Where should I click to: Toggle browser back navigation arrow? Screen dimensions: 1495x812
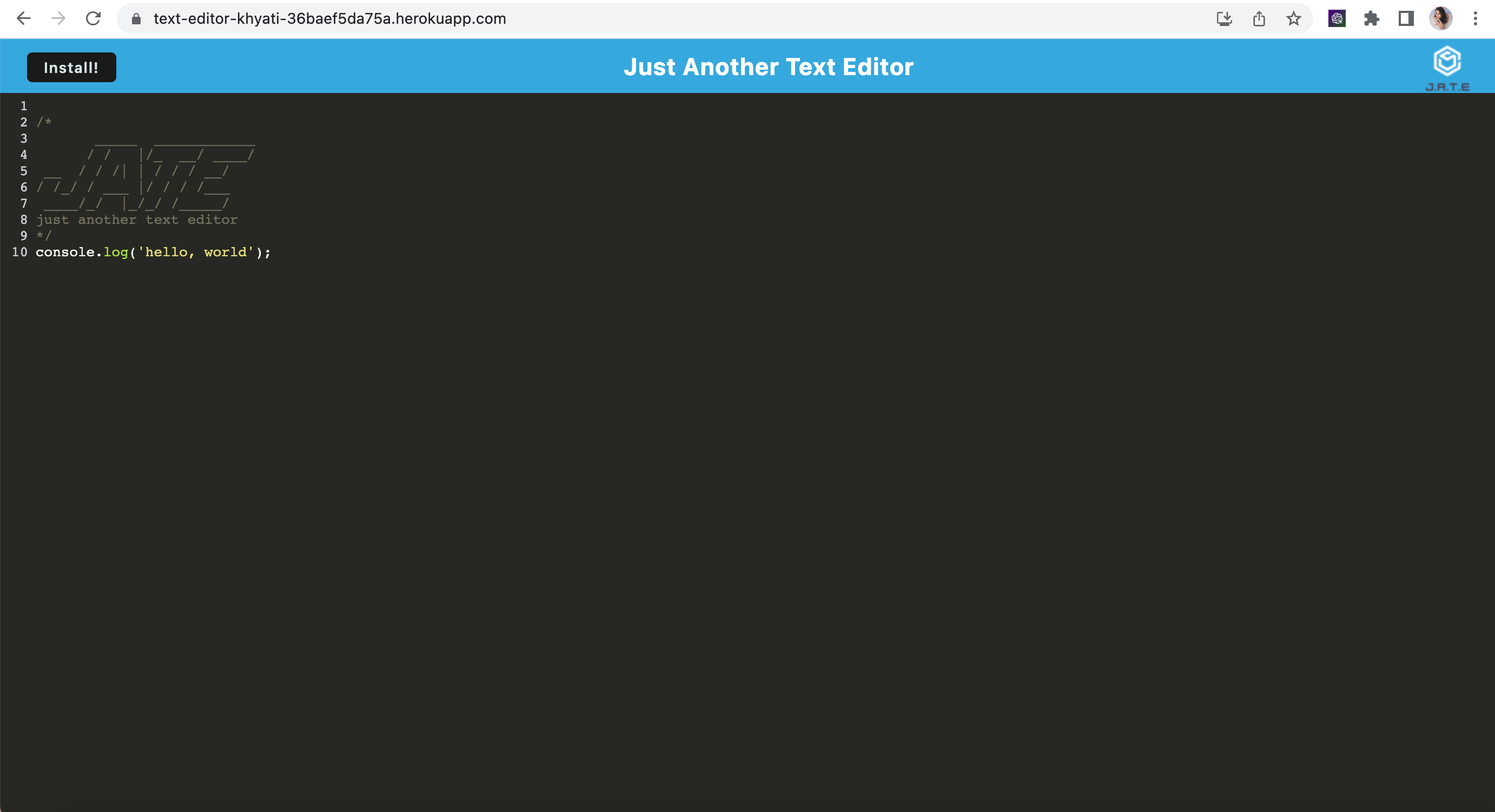click(x=24, y=18)
